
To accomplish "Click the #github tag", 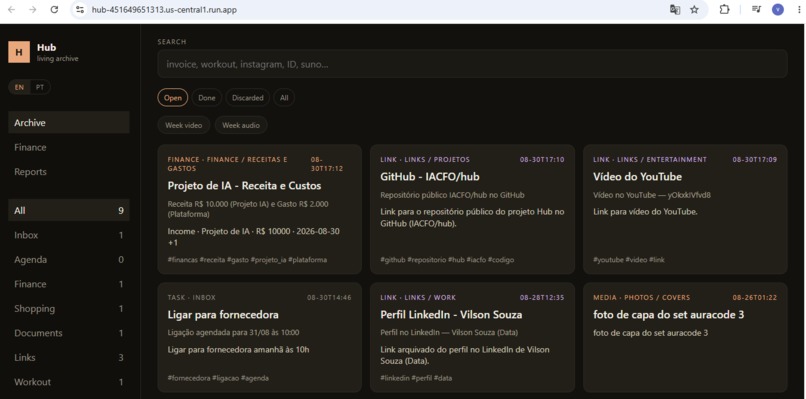I will coord(393,260).
